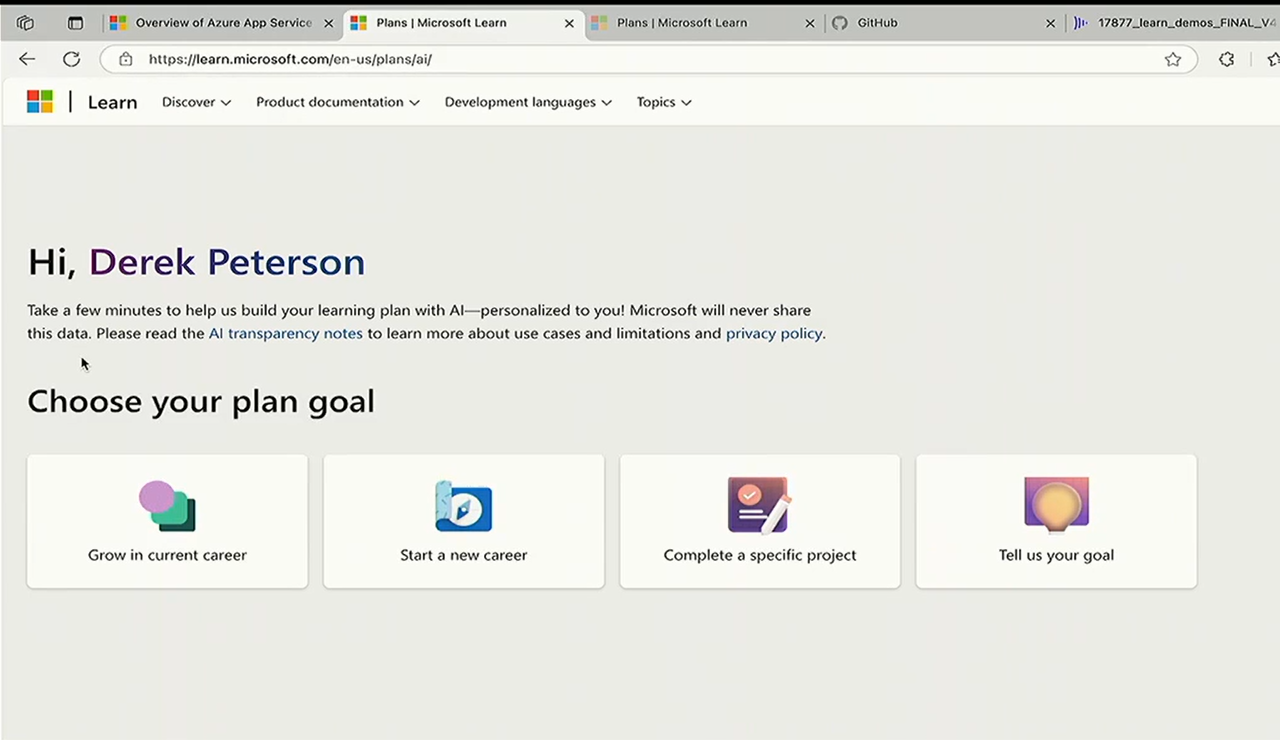Click the browser back arrow

pos(27,59)
